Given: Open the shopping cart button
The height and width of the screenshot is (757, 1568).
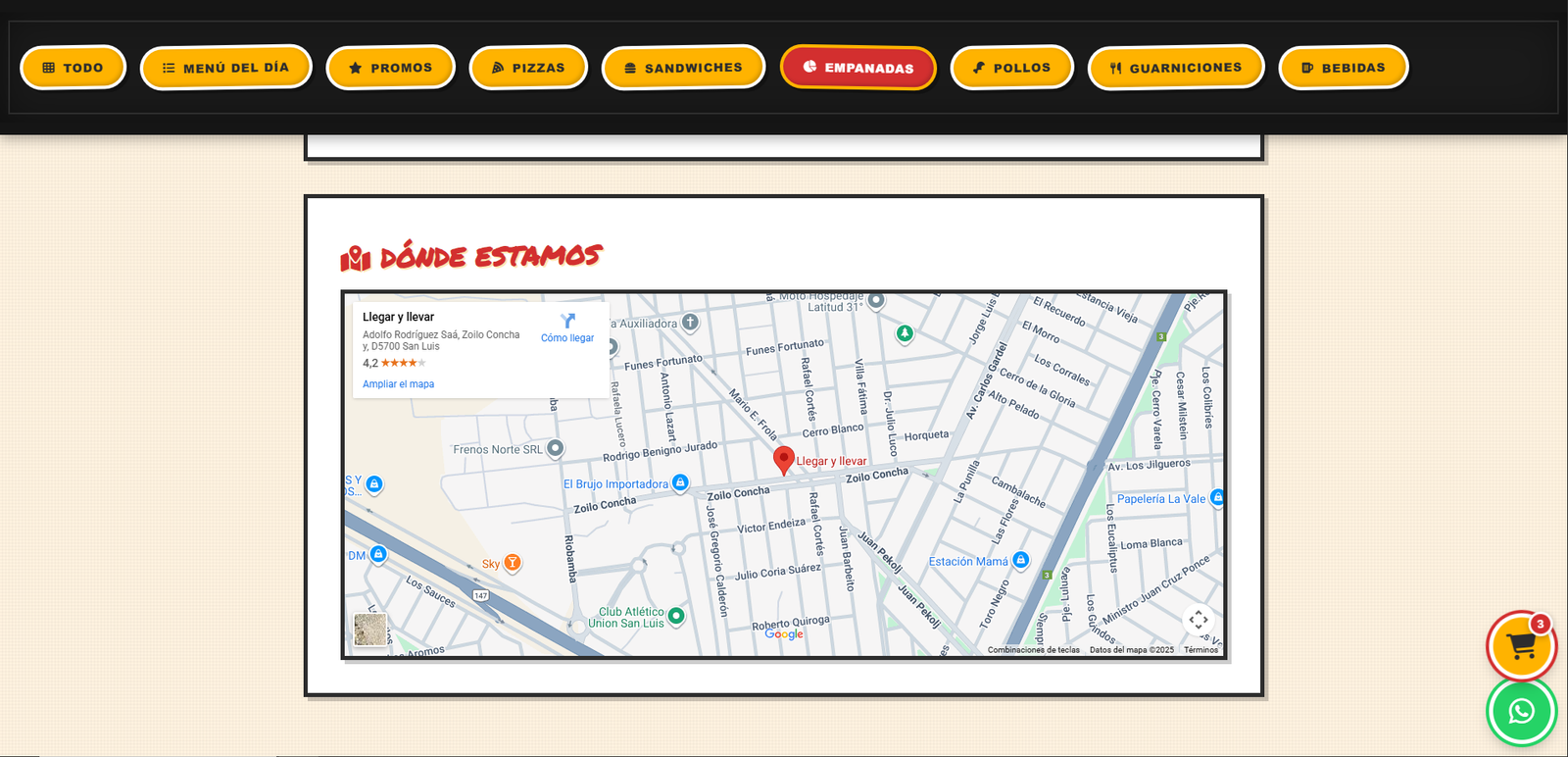Looking at the screenshot, I should [x=1521, y=646].
